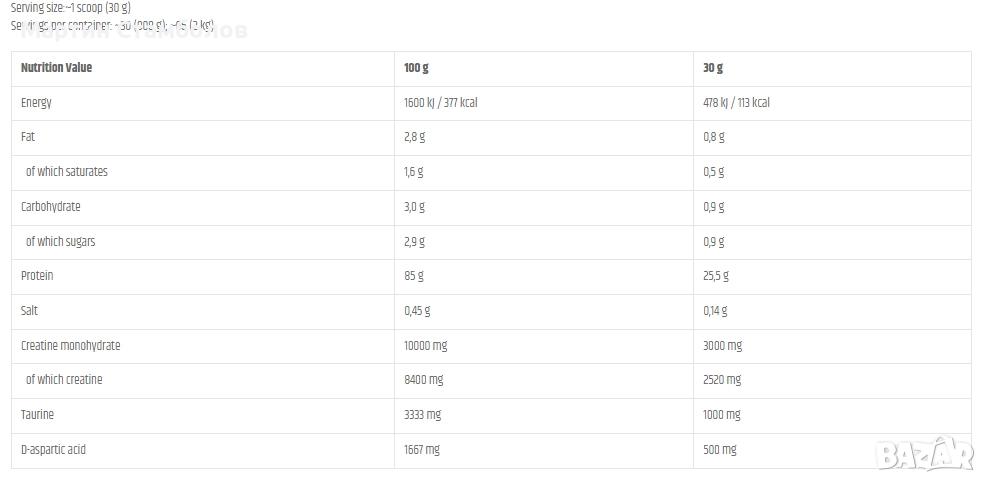This screenshot has height=483, width=986.
Task: Click the Protein row label
Action: tap(37, 276)
